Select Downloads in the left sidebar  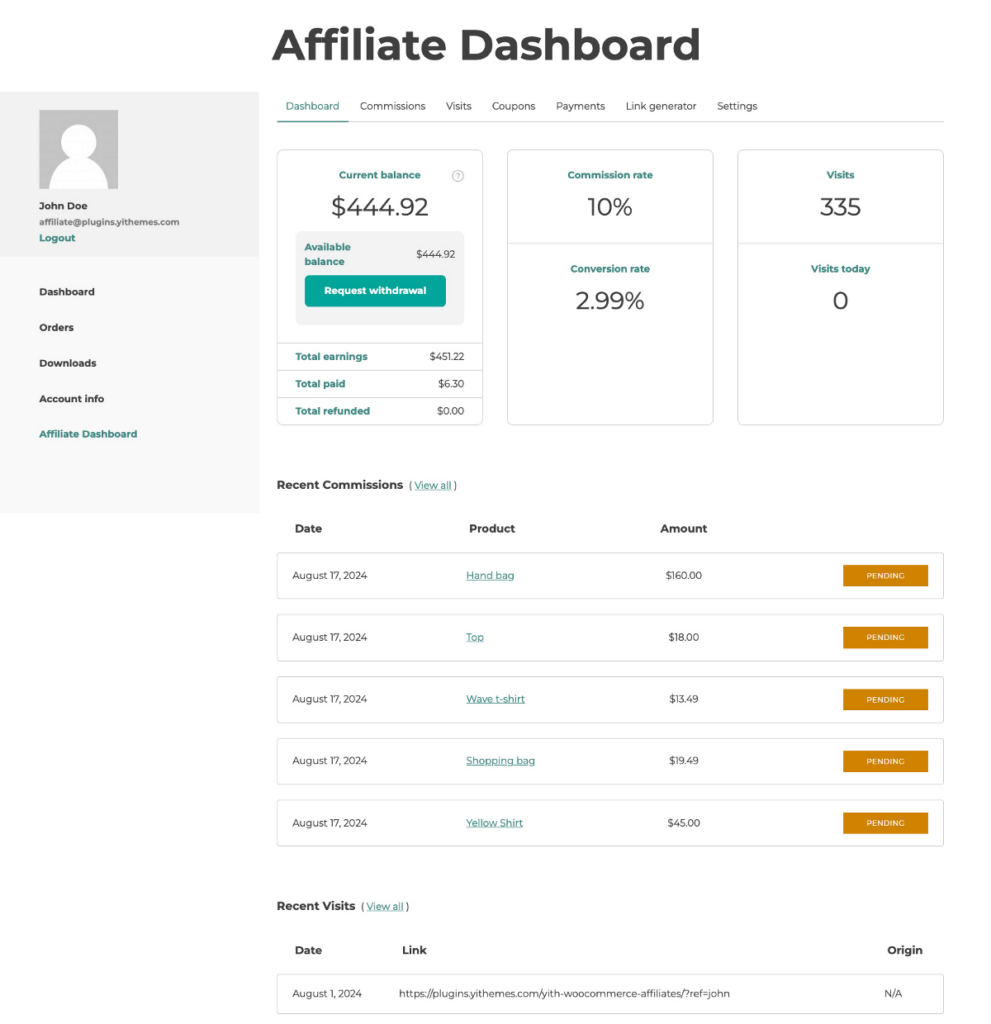67,363
